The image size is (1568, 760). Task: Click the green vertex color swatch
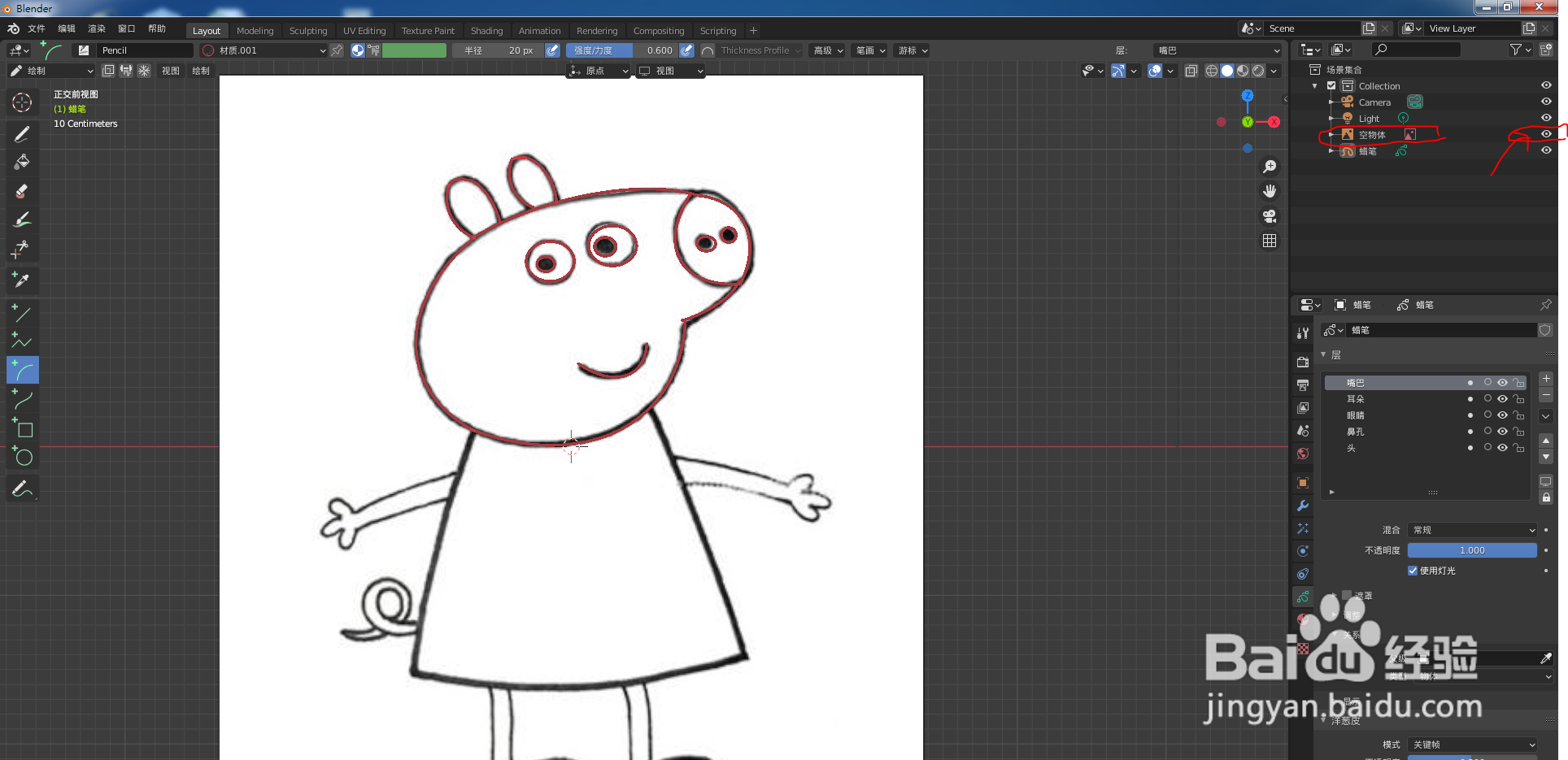415,50
